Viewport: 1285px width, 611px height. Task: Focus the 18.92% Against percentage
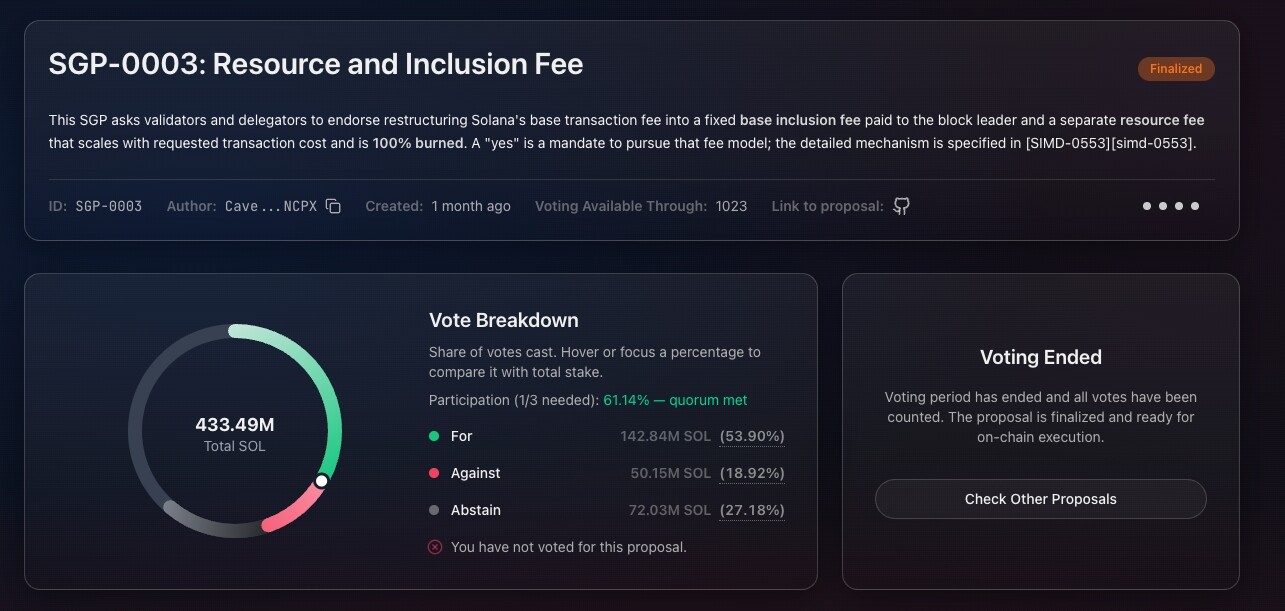(x=752, y=473)
